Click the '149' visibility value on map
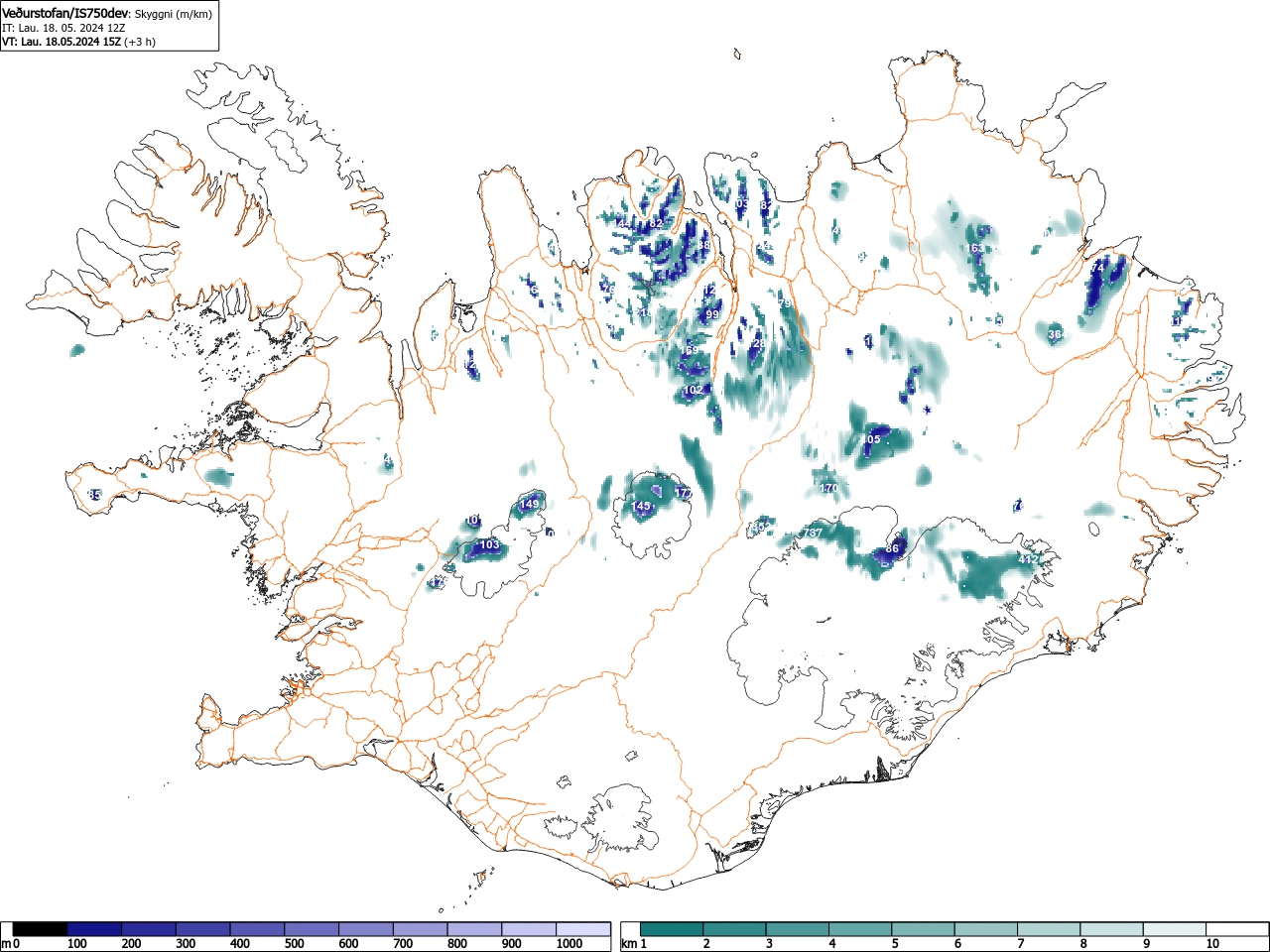Image resolution: width=1270 pixels, height=952 pixels. 530,504
